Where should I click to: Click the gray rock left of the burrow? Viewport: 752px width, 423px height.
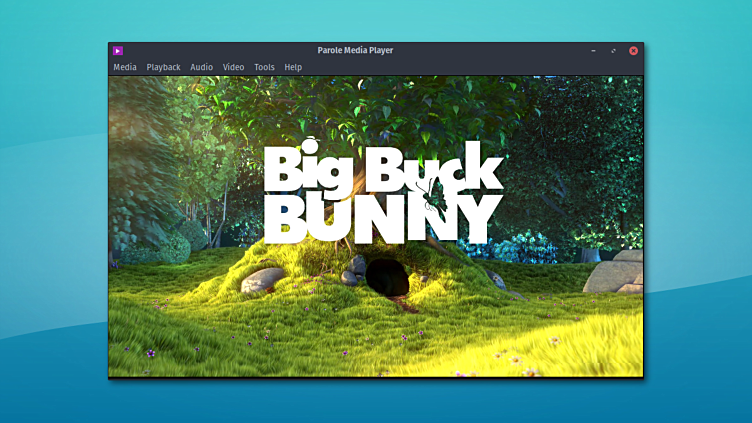[x=263, y=280]
